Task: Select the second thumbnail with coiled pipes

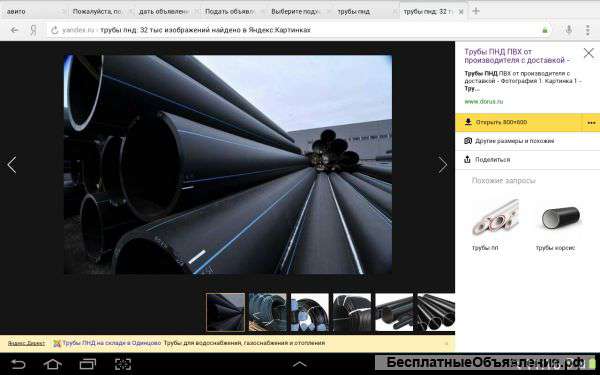Action: coord(267,312)
